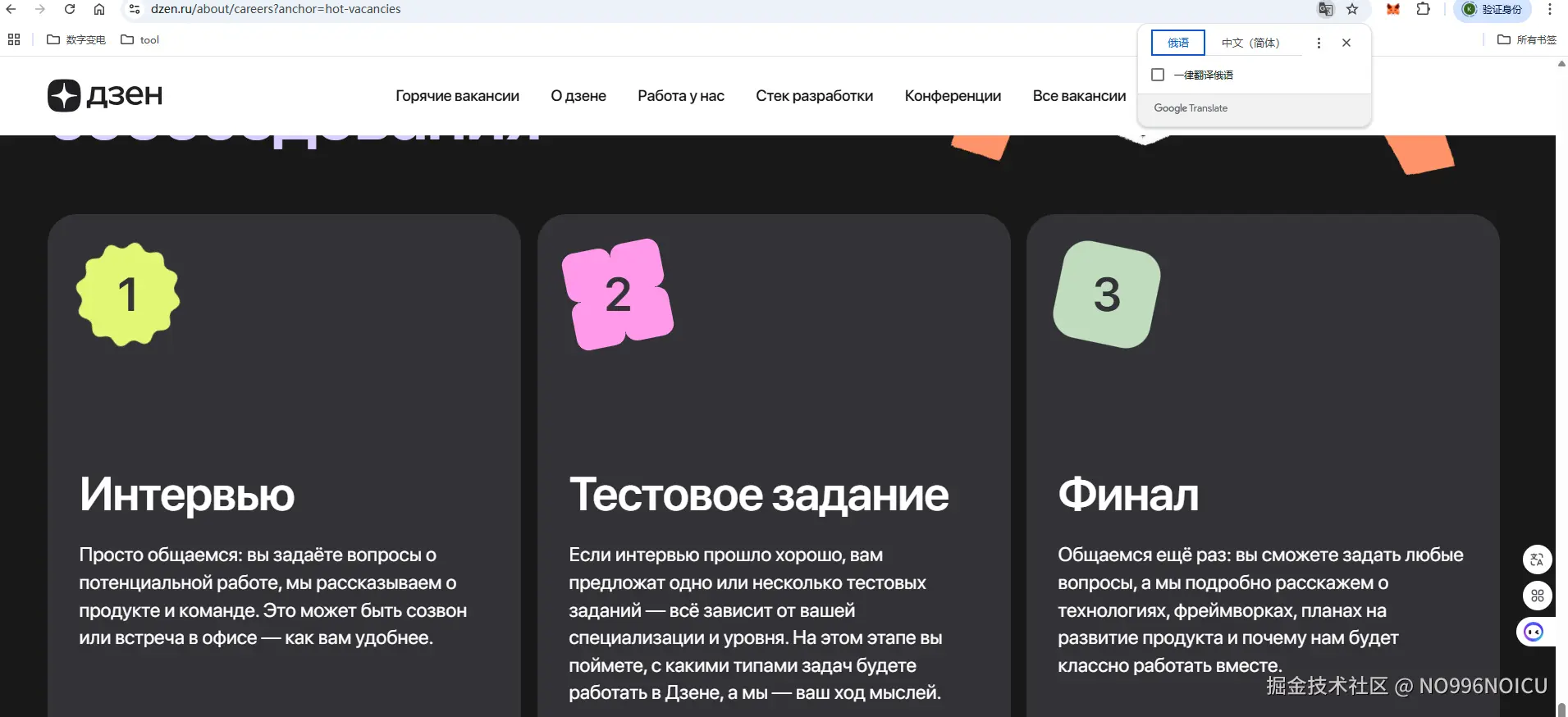Expand the 所有书签 bookmarks folder
1568x717 pixels.
[x=1526, y=39]
